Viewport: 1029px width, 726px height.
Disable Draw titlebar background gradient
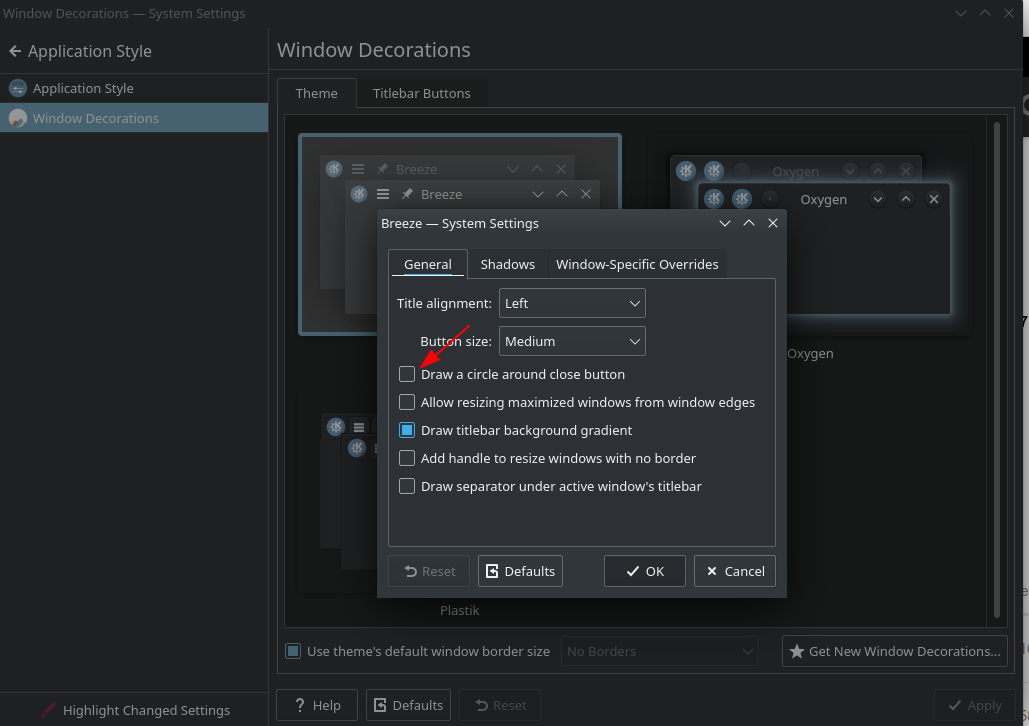(x=407, y=430)
